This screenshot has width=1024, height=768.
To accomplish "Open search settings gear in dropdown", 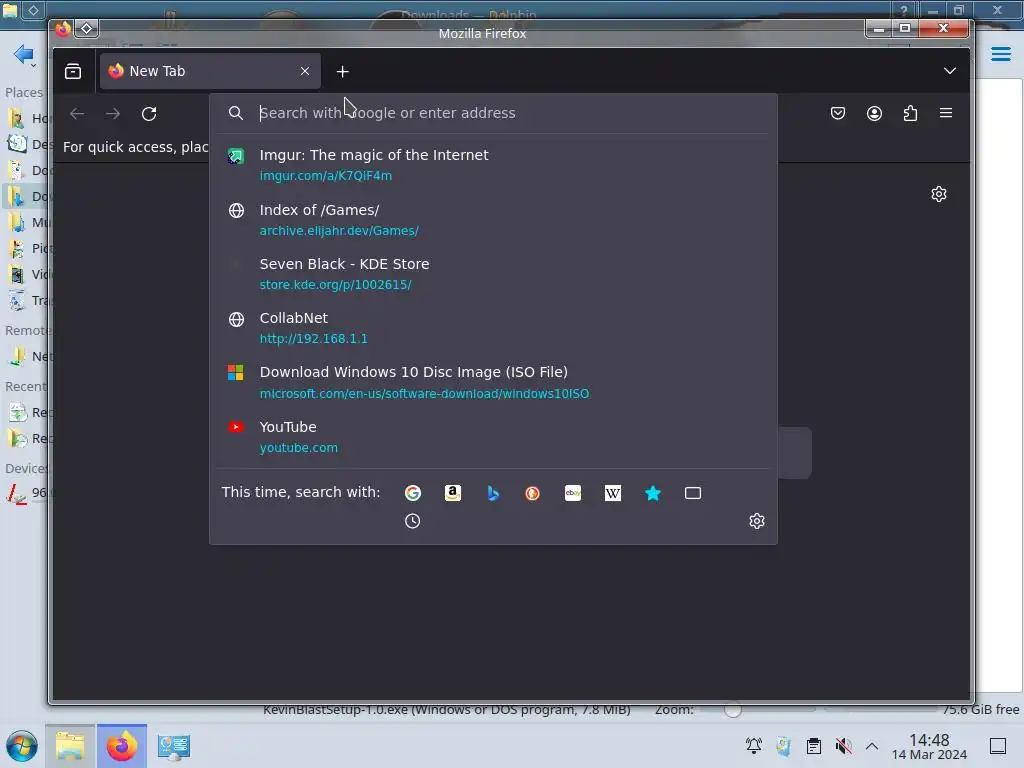I will pyautogui.click(x=757, y=521).
